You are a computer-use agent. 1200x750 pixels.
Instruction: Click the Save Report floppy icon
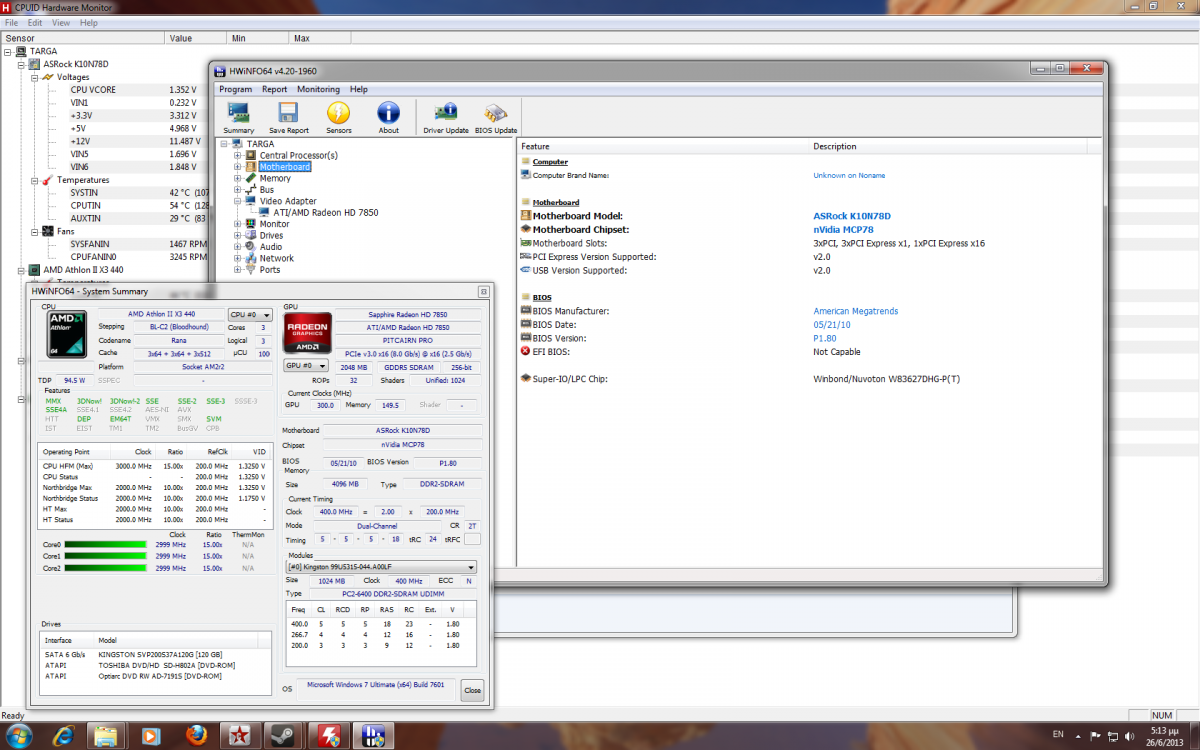coord(288,112)
